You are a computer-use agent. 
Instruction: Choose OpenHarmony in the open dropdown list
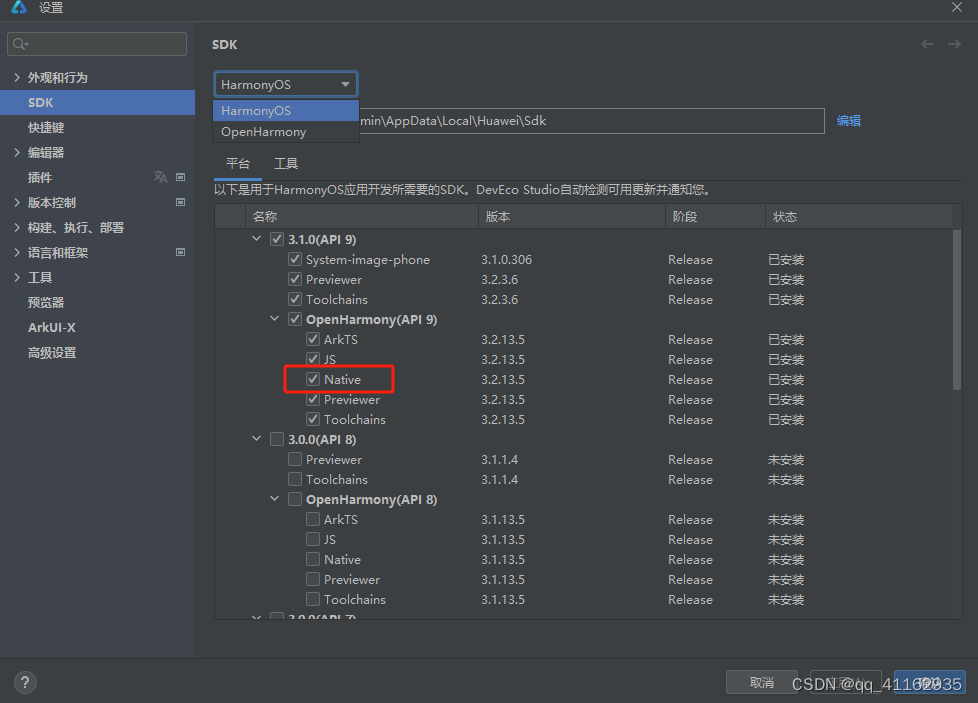tap(286, 132)
